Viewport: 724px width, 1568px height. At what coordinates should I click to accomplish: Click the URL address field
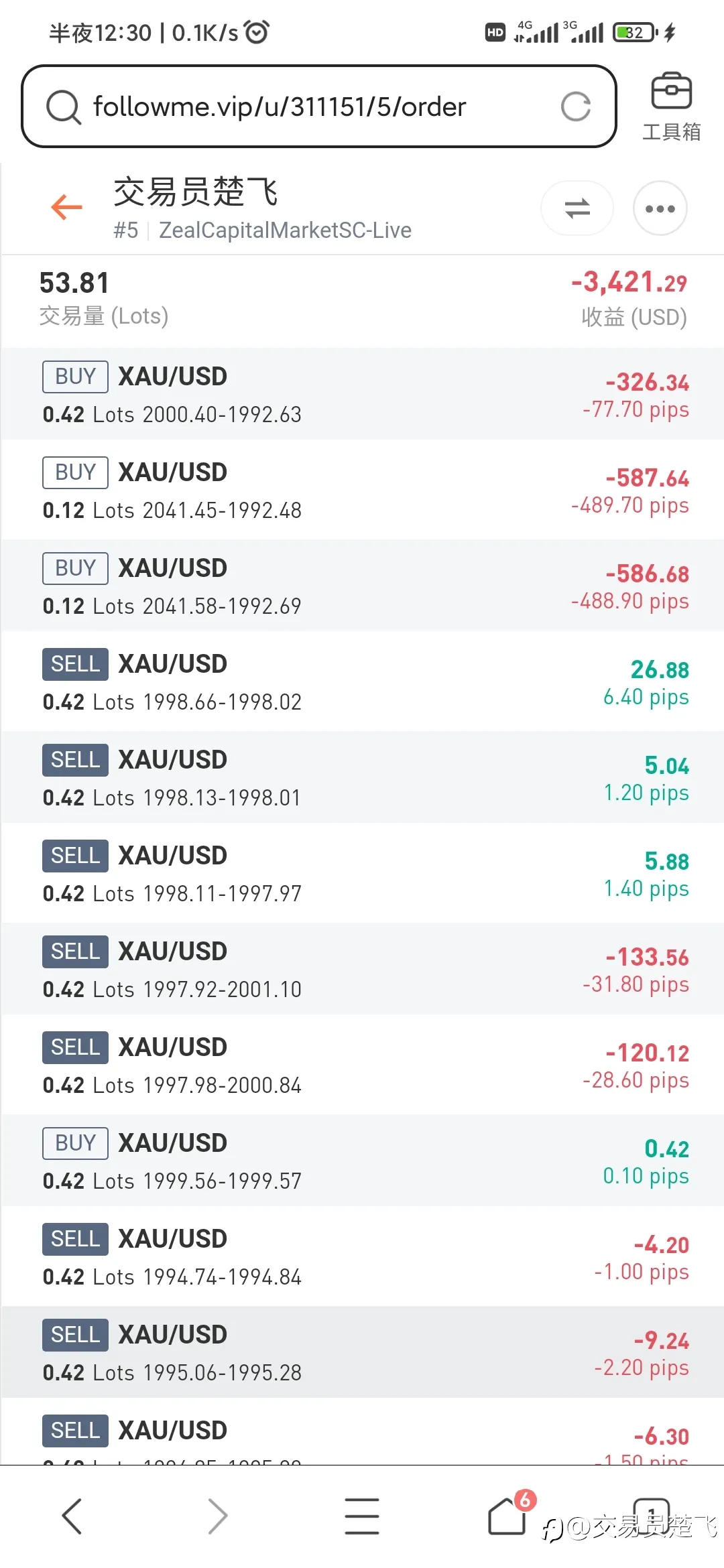tap(315, 107)
